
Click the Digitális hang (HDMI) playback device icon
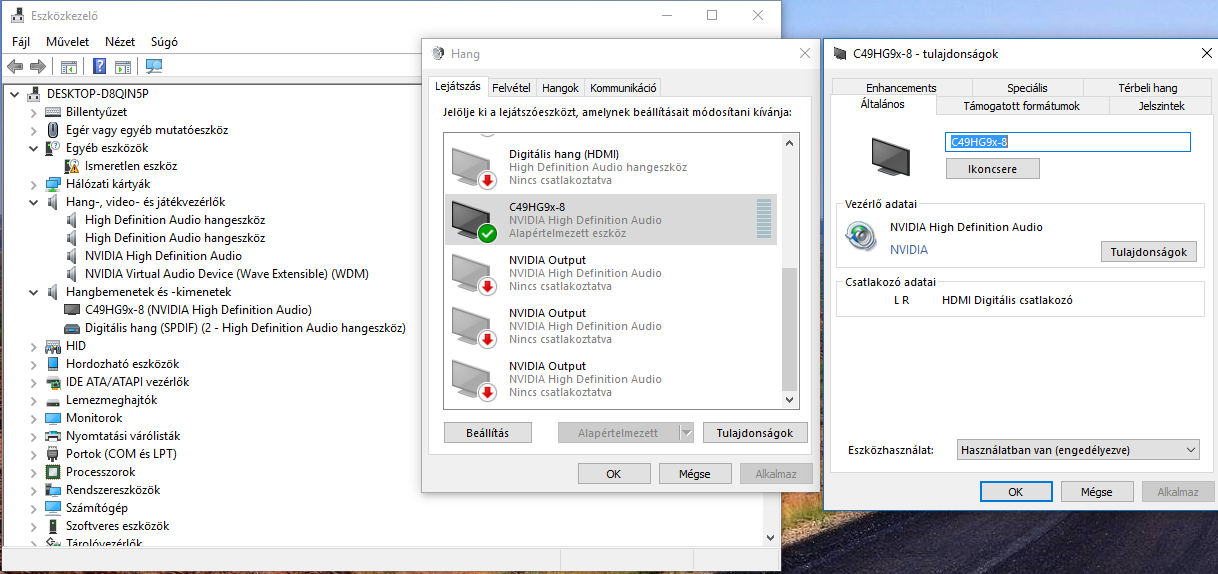474,167
